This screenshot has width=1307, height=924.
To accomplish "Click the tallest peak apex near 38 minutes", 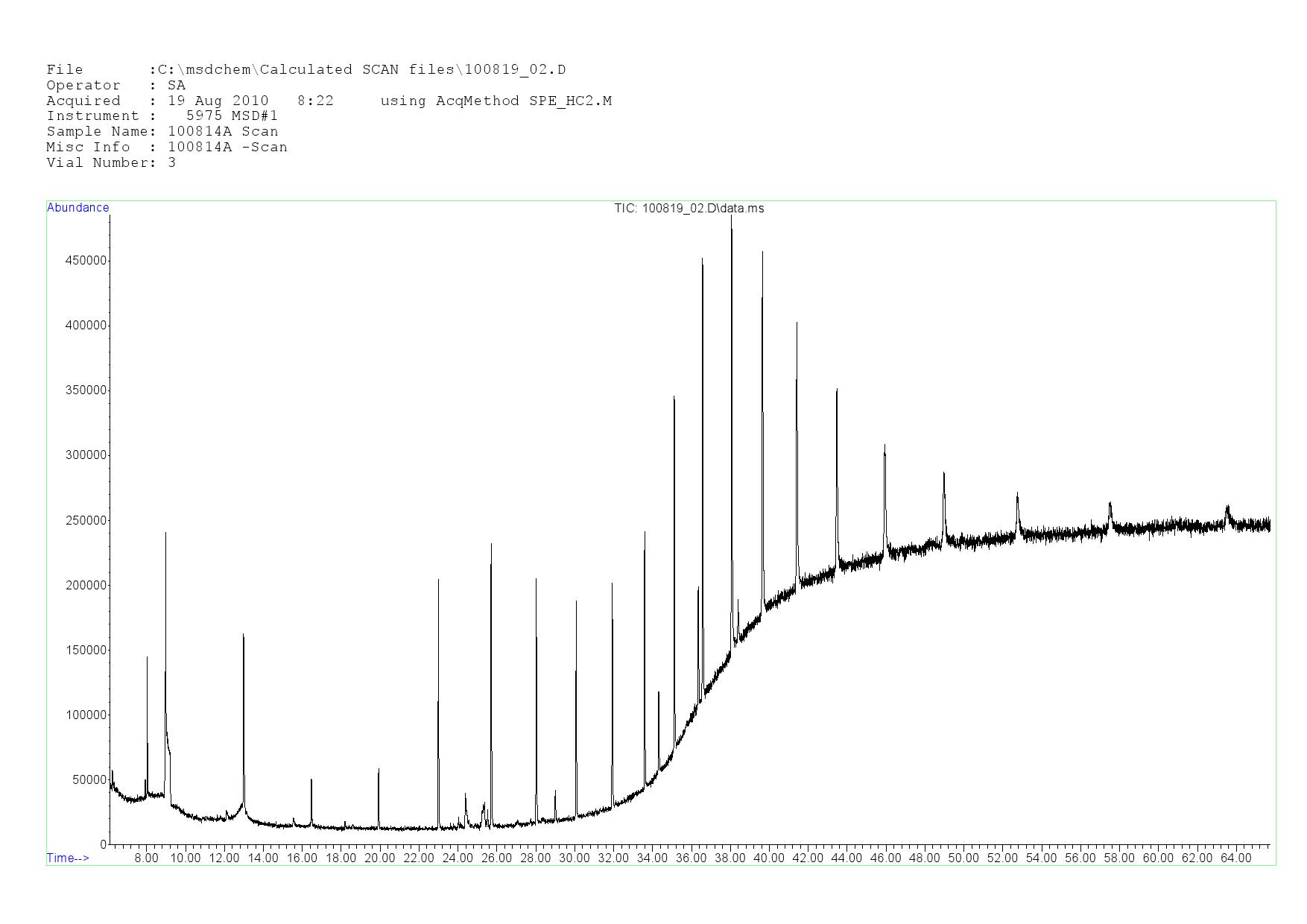I will click(x=731, y=217).
